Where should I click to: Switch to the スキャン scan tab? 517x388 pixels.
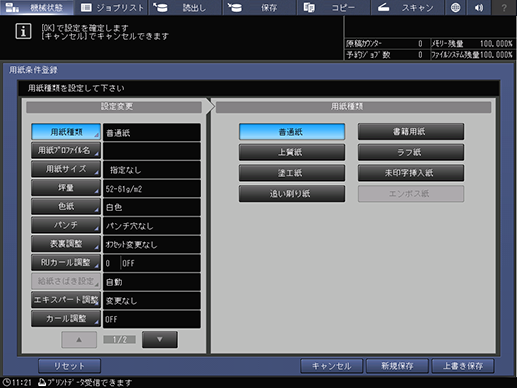click(407, 7)
